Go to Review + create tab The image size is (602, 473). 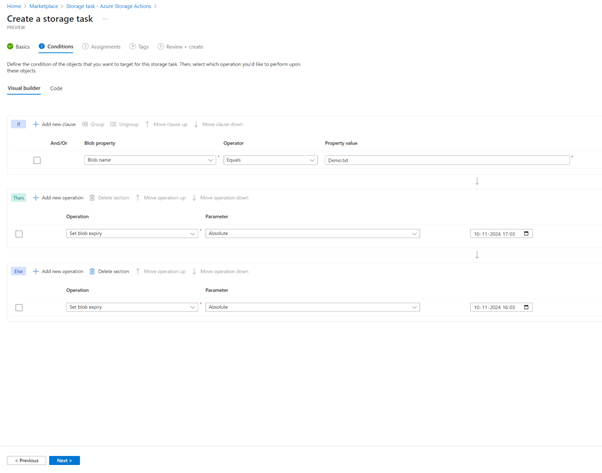180,47
